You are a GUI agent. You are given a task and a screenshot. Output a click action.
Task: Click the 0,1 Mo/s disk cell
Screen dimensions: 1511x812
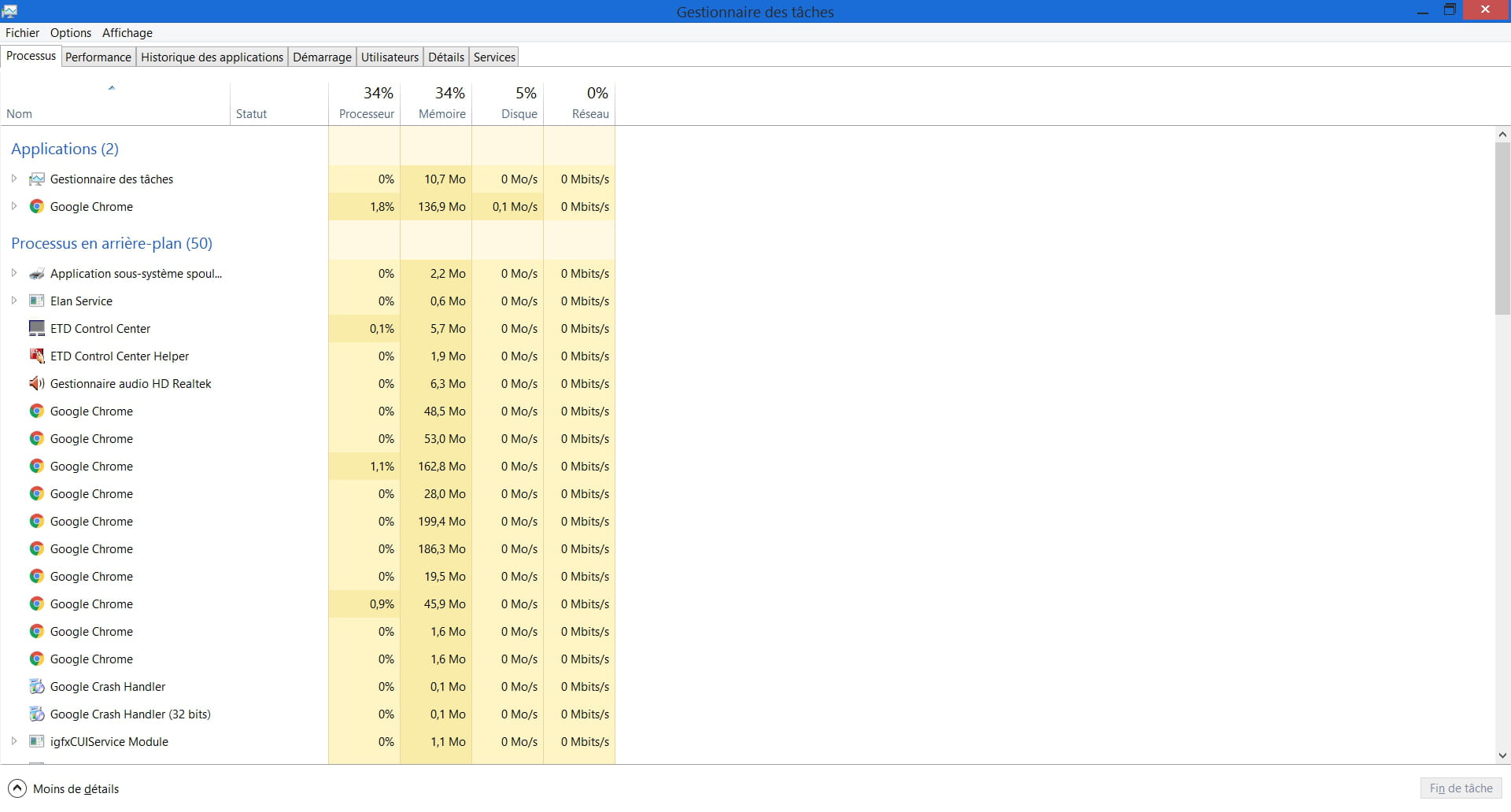[508, 207]
